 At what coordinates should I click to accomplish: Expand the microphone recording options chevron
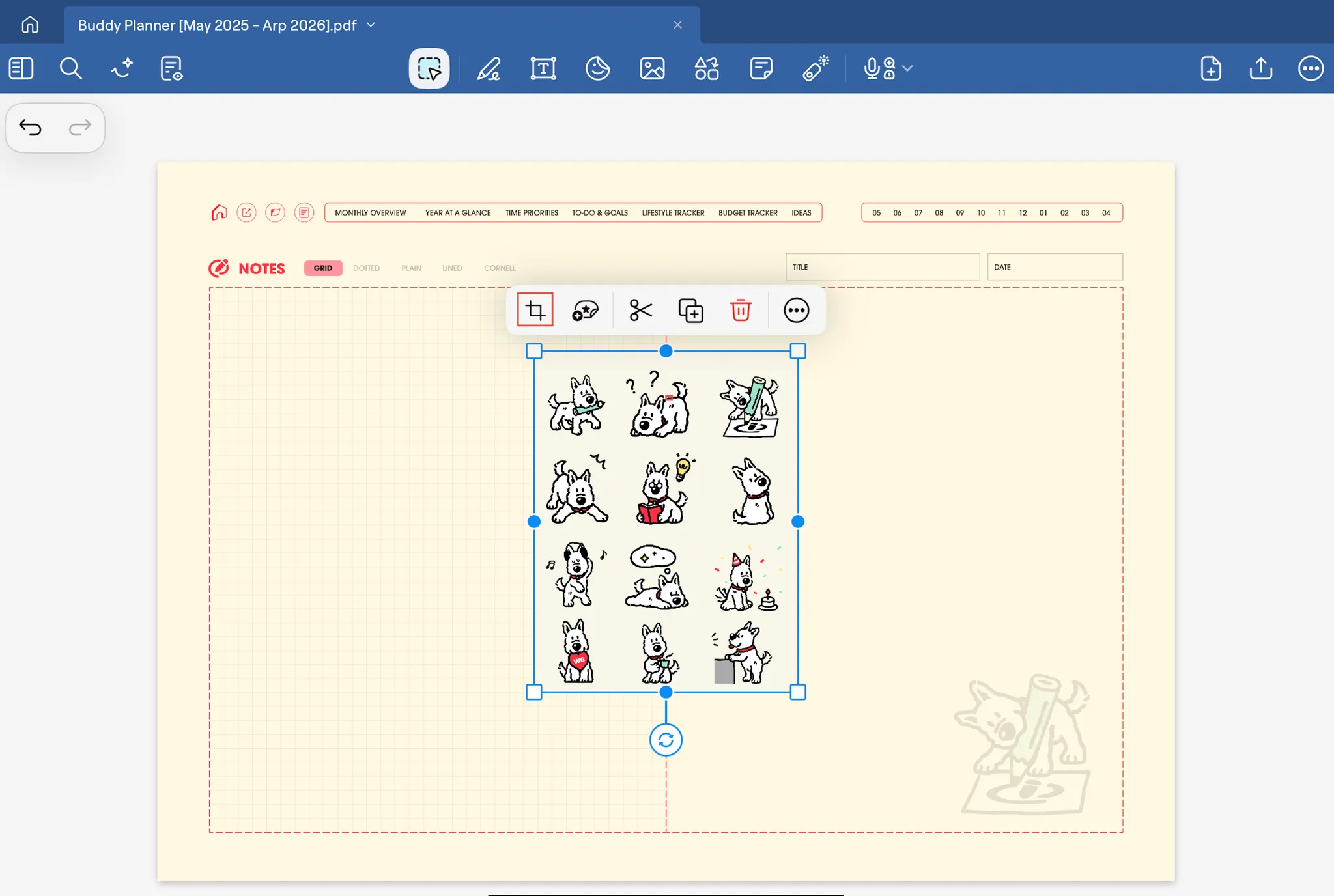click(908, 68)
